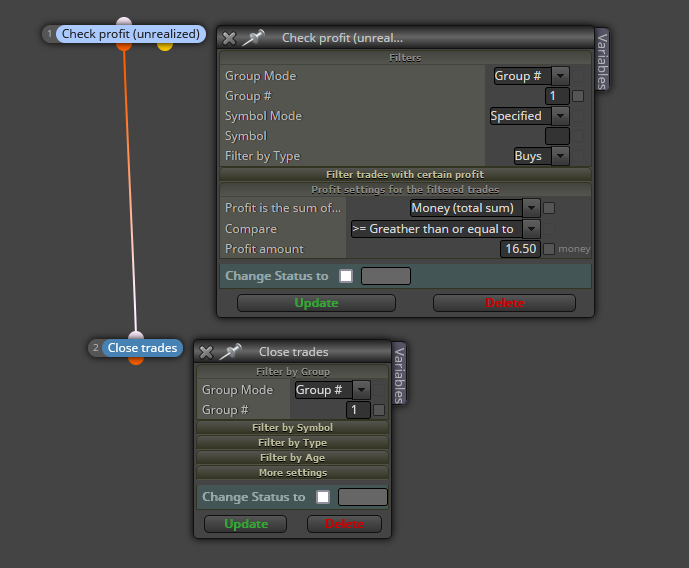Toggle checkbox next to Group # in Check profit panel
This screenshot has width=689, height=568.
578,96
